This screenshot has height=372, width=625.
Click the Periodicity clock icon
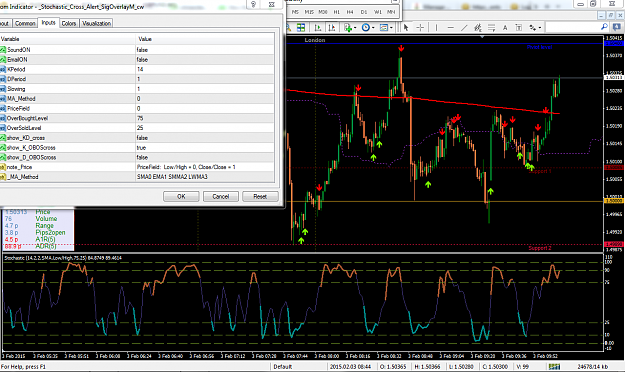(366, 28)
